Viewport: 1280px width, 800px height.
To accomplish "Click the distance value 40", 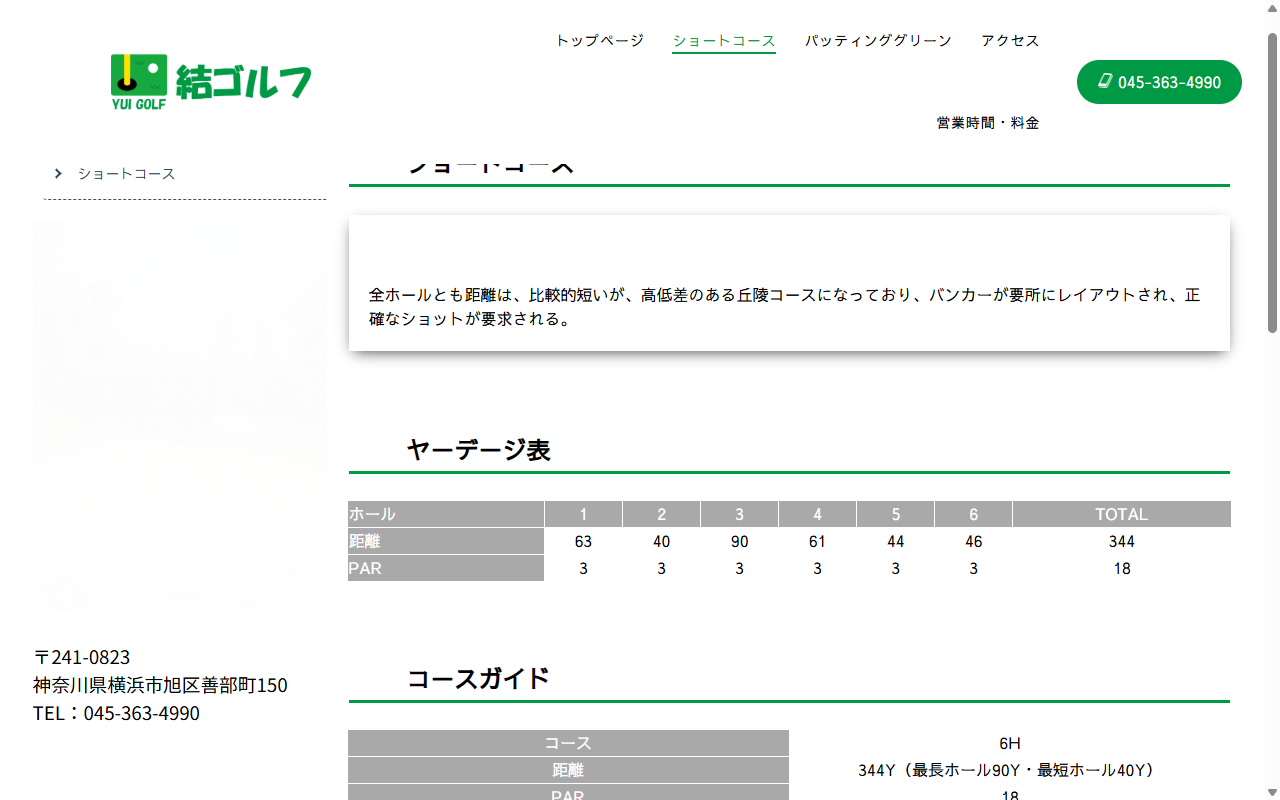I will [662, 541].
